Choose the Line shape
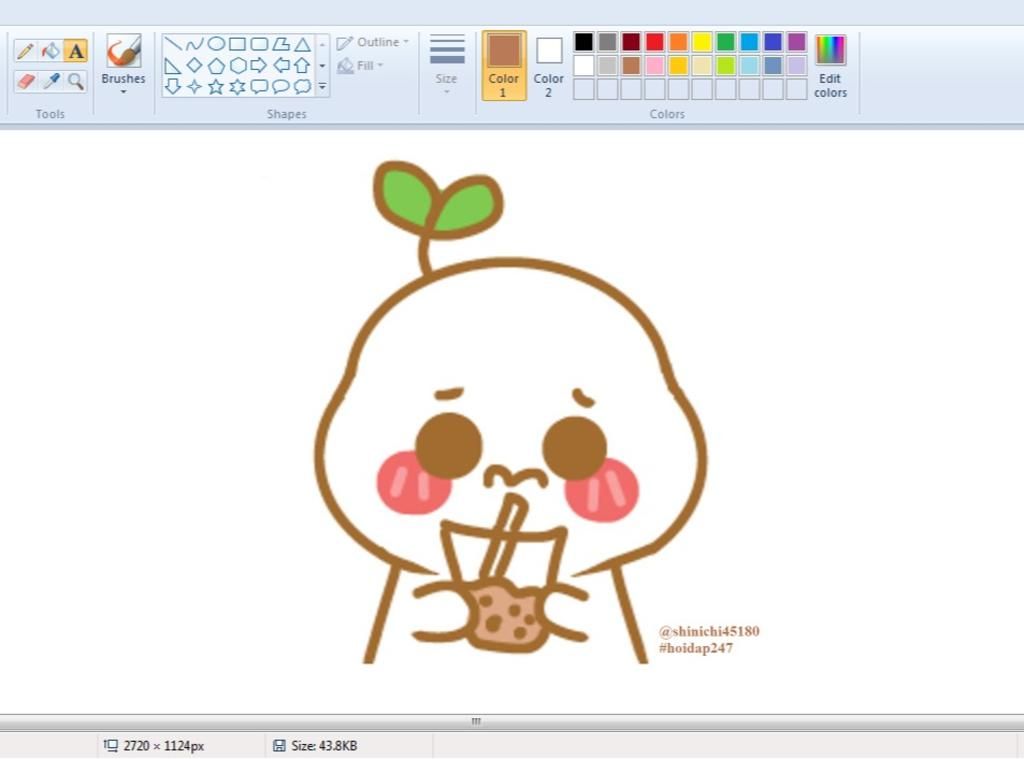Viewport: 1024px width, 759px height. tap(173, 44)
